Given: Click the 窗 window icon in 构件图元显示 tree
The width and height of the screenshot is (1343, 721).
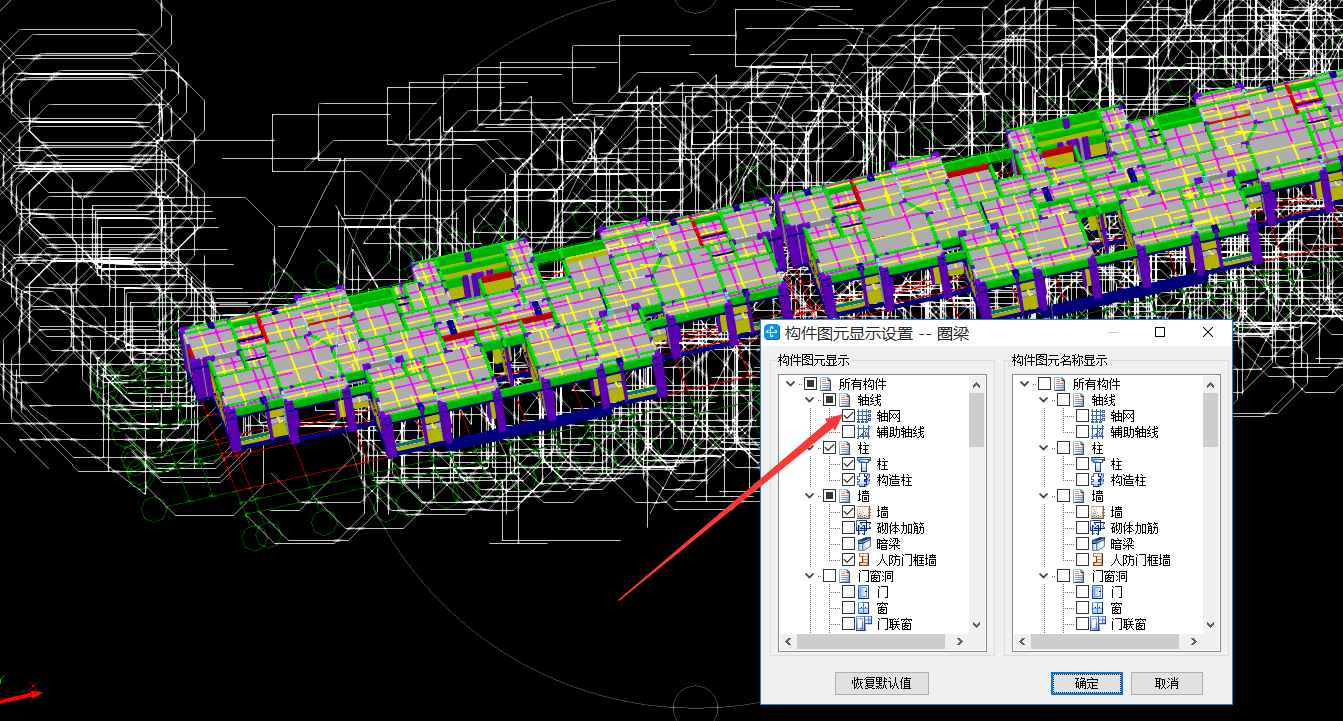Looking at the screenshot, I should pyautogui.click(x=864, y=608).
